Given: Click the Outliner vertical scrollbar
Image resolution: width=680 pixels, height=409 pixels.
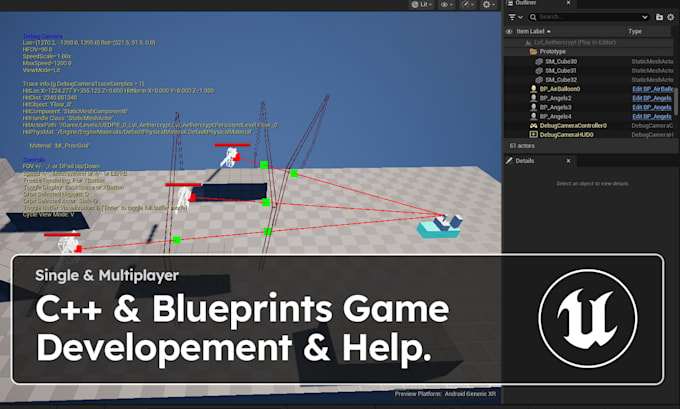Looking at the screenshot, I should (x=676, y=99).
